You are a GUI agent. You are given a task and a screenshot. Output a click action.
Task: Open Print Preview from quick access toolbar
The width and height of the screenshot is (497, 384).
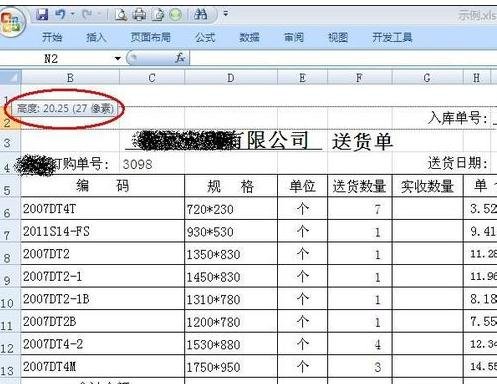(x=121, y=15)
